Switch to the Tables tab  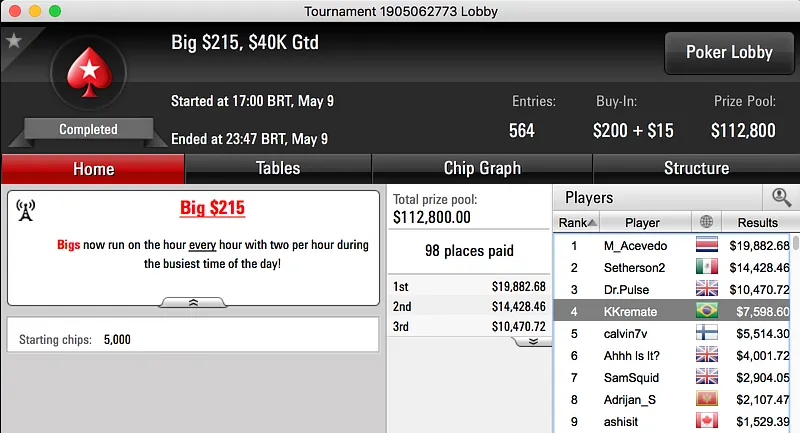tap(278, 168)
